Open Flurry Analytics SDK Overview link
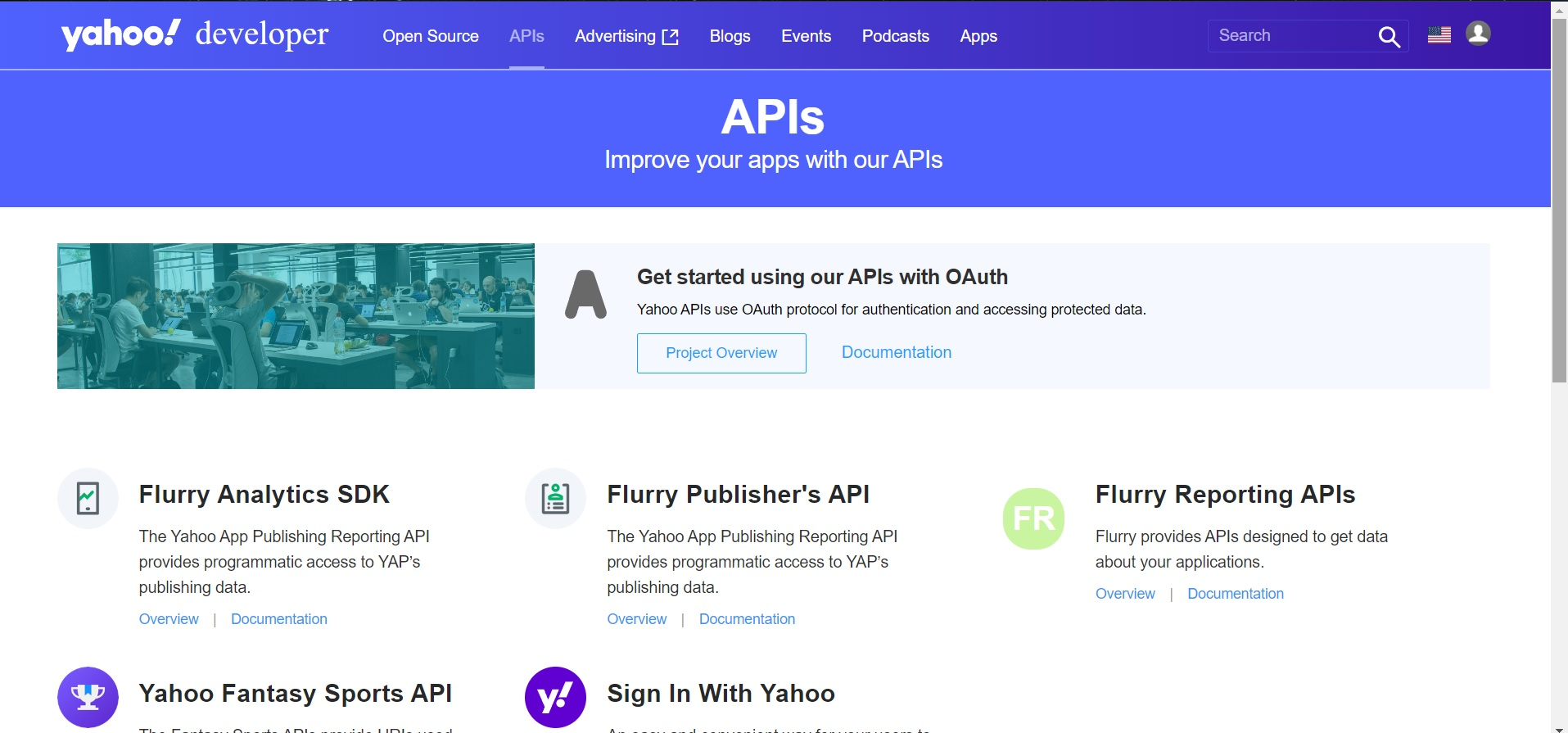 (169, 619)
